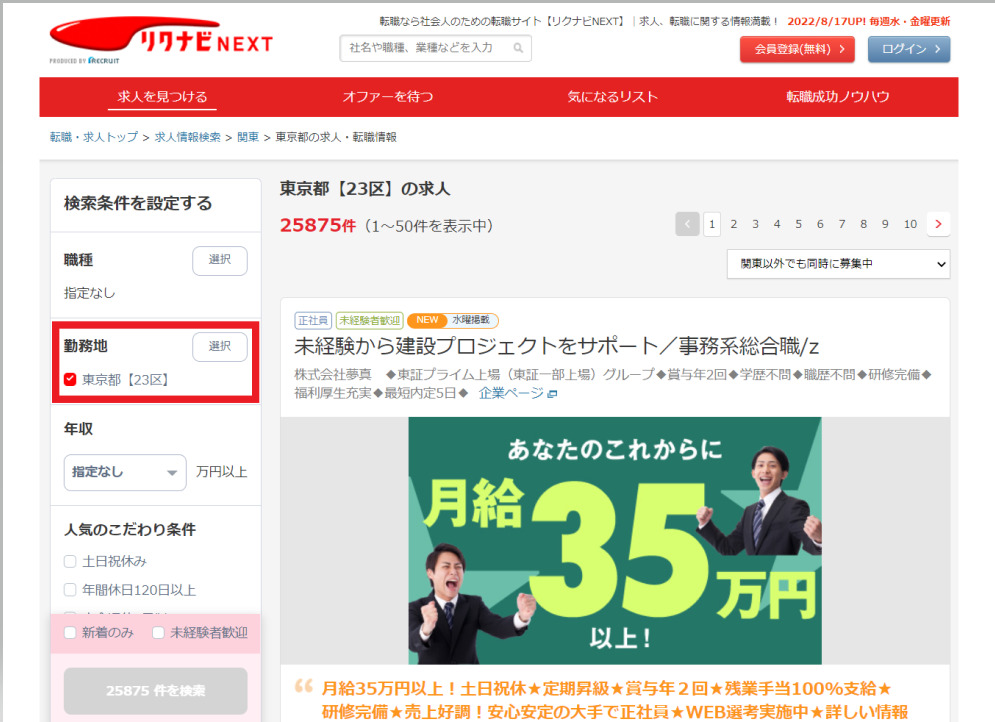Viewport: 995px width, 722px height.
Task: Click the 東京都の求人・転職情報 breadcrumb text
Action: tap(336, 137)
